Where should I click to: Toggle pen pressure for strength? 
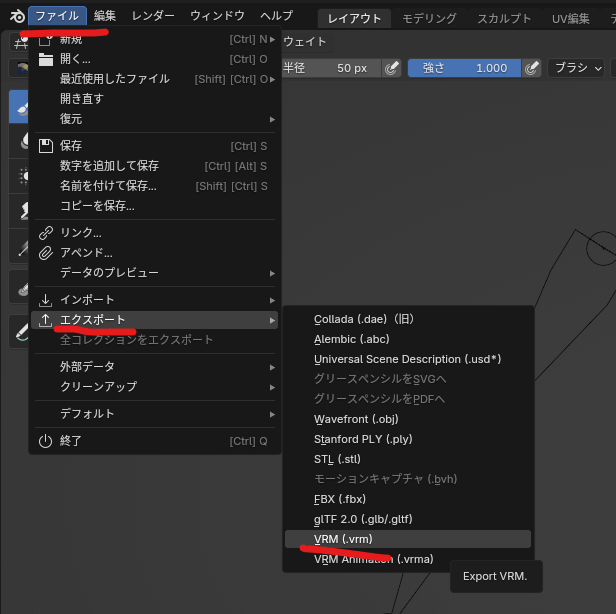tap(532, 68)
